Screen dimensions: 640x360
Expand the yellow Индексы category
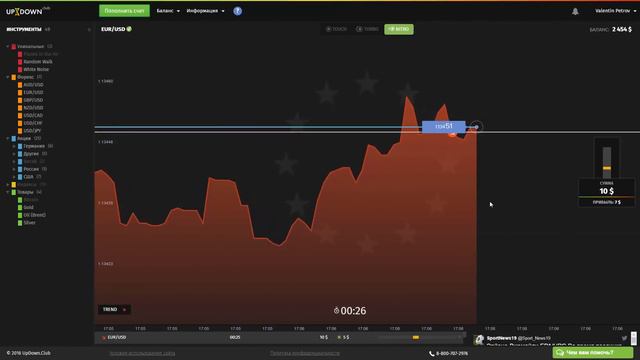[8, 184]
